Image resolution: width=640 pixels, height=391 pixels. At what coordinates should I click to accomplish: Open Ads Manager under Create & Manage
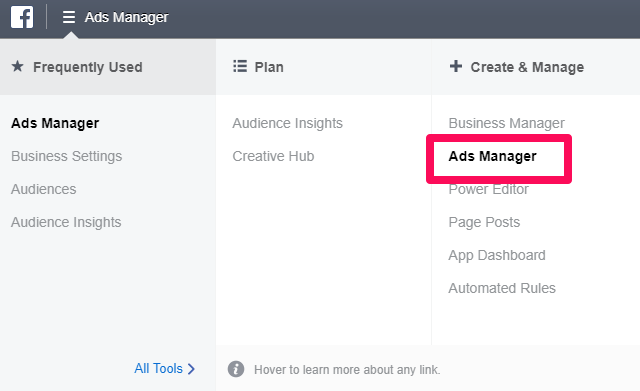[493, 156]
